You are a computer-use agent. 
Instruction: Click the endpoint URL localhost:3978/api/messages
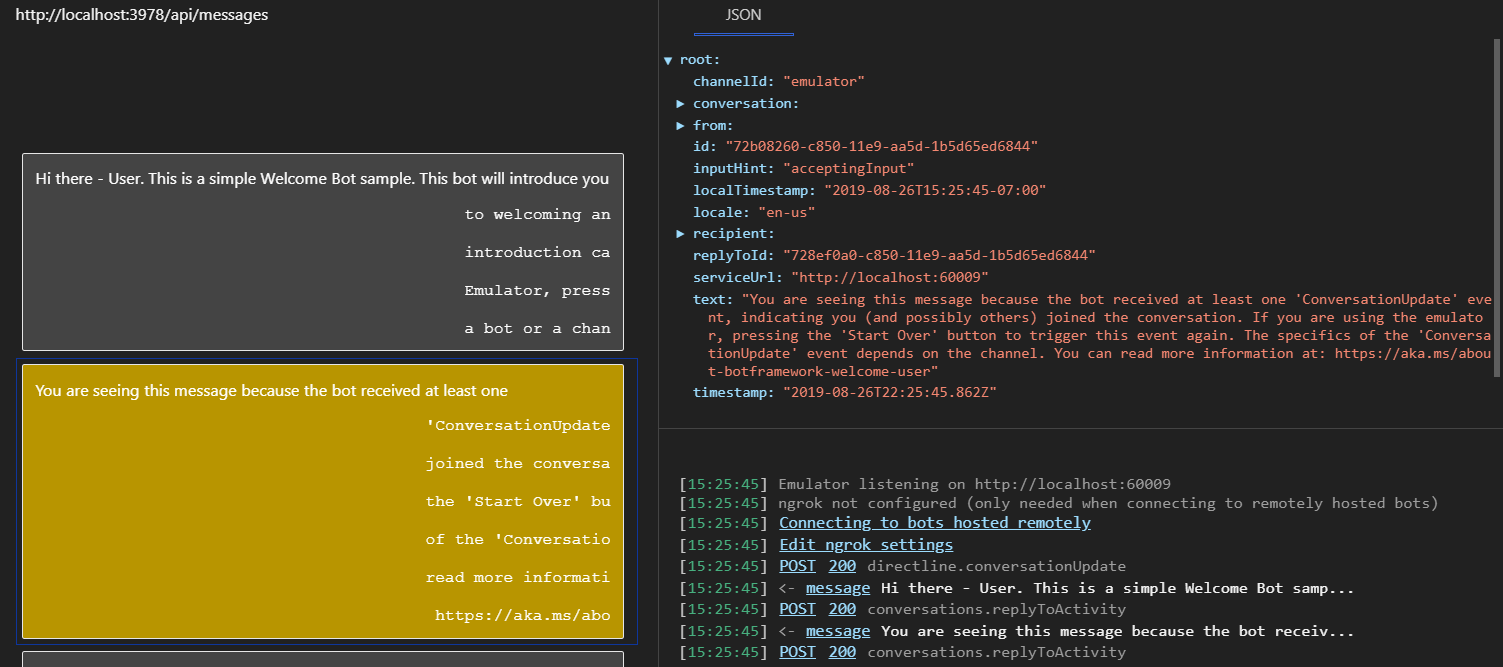click(141, 15)
